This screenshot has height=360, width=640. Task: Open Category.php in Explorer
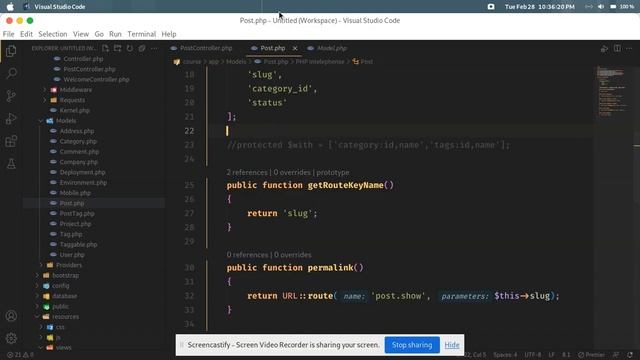[78, 141]
